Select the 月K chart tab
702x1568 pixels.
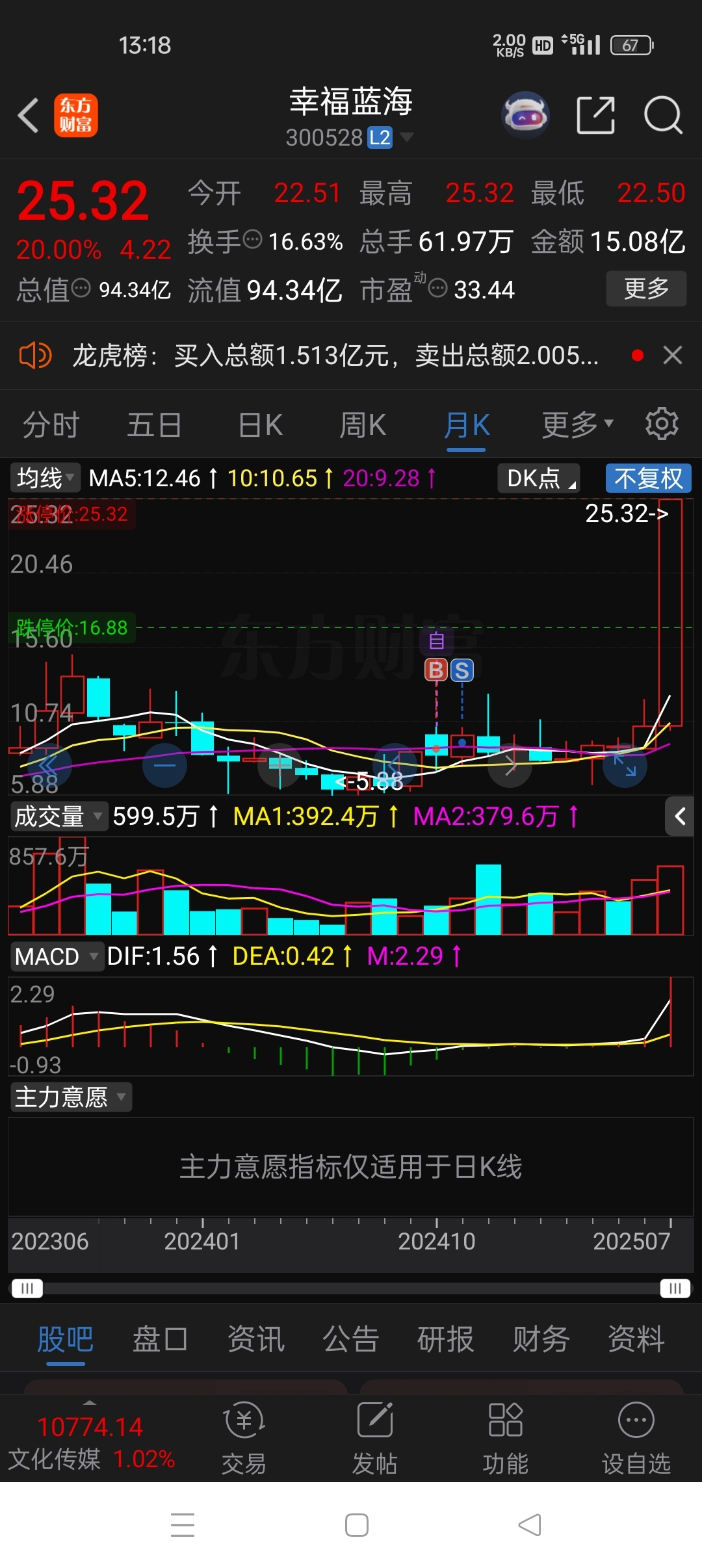[x=467, y=425]
